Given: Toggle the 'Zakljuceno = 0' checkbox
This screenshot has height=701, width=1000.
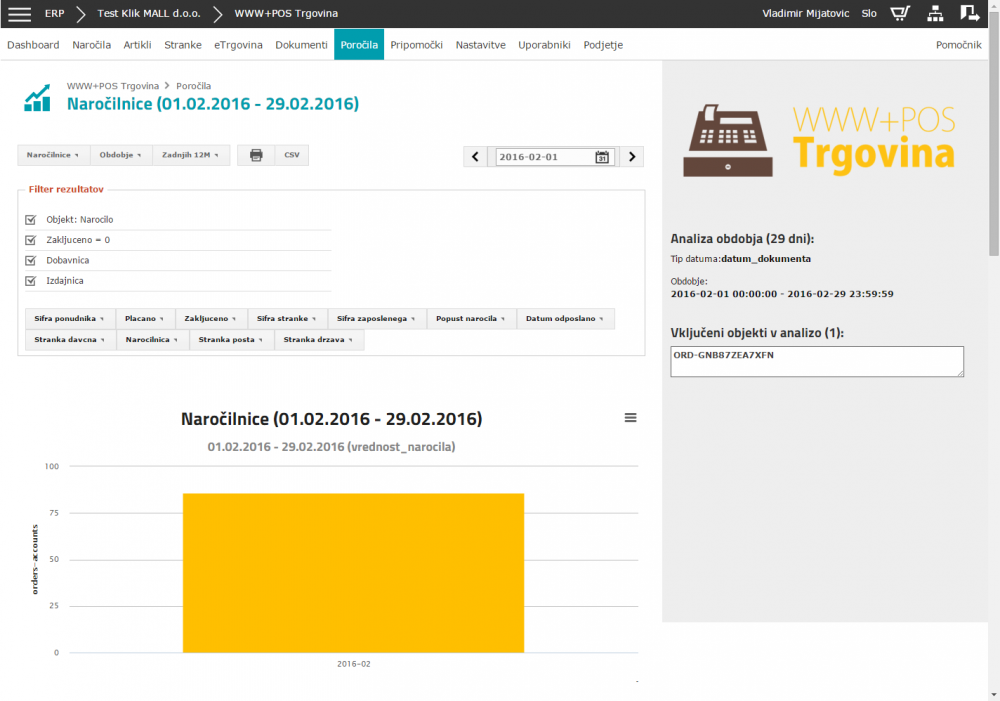Looking at the screenshot, I should click(31, 240).
